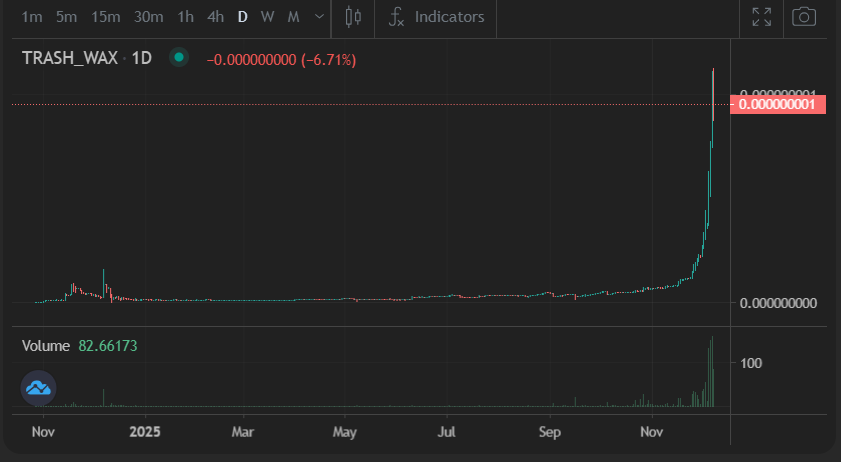Expand the timeframe dropdown chevron

tap(319, 17)
